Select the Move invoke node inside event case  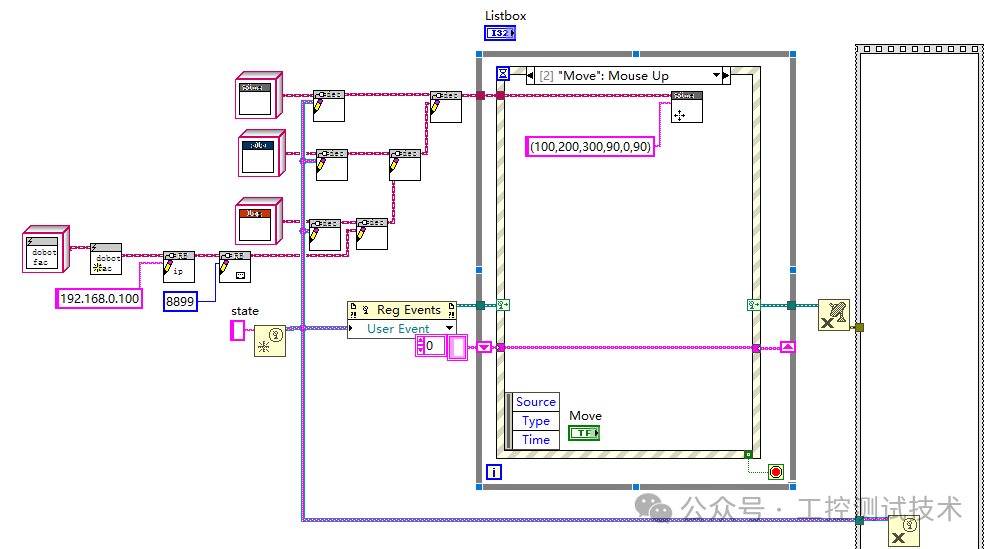(x=687, y=107)
